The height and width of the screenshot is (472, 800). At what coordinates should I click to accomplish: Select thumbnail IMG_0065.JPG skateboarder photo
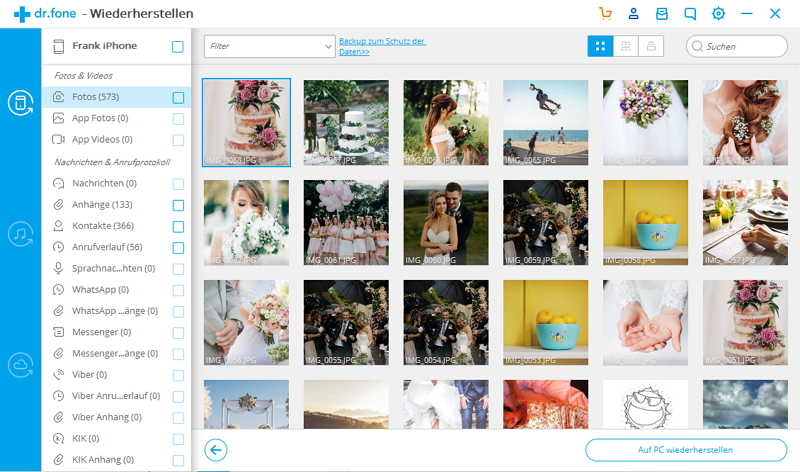pyautogui.click(x=545, y=122)
